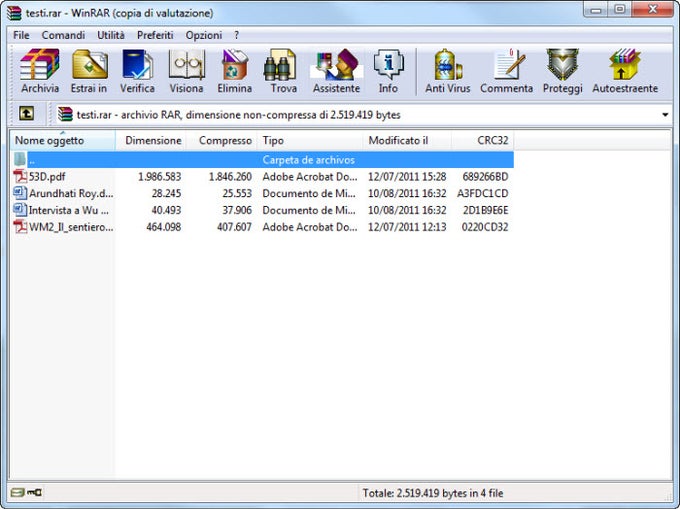
Task: Minimize the WinRAR window
Action: pyautogui.click(x=596, y=10)
